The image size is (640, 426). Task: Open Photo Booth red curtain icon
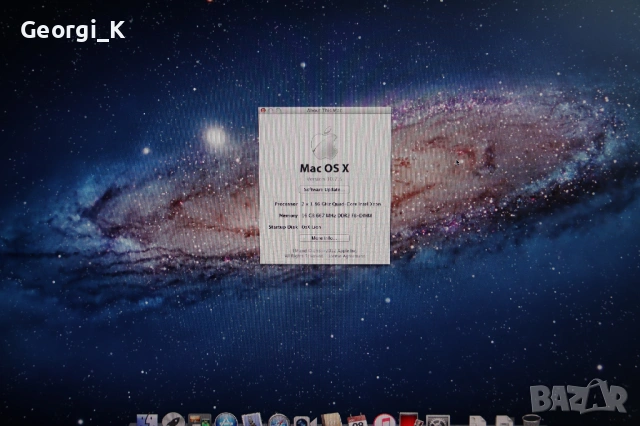click(x=410, y=420)
